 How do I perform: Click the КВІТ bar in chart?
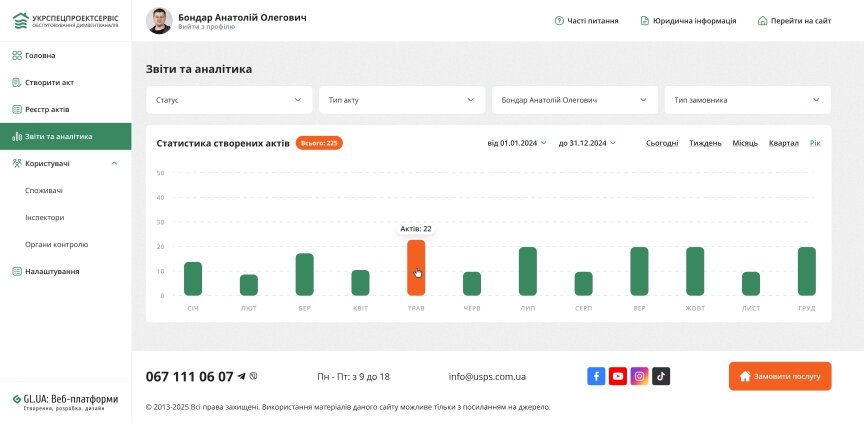pyautogui.click(x=360, y=283)
